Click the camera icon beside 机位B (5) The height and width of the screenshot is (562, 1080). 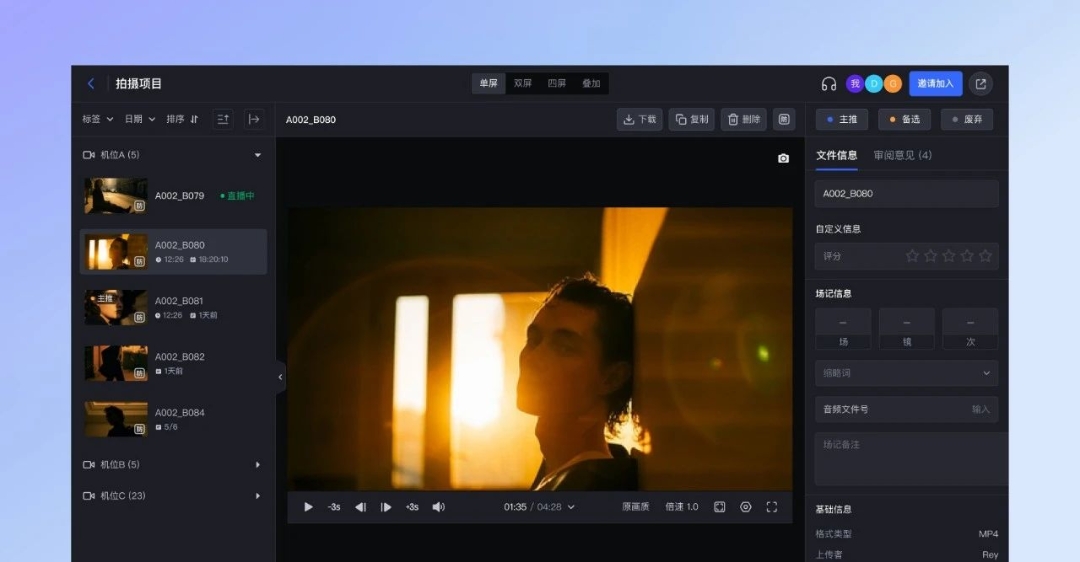(89, 465)
